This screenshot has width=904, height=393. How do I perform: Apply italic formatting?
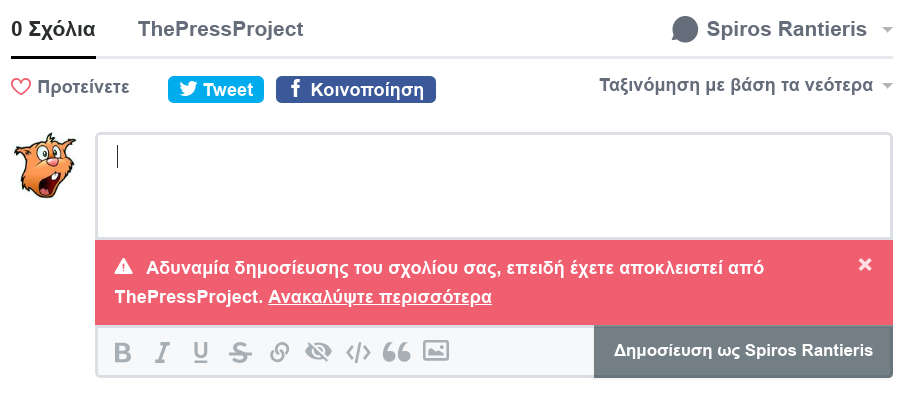(162, 352)
